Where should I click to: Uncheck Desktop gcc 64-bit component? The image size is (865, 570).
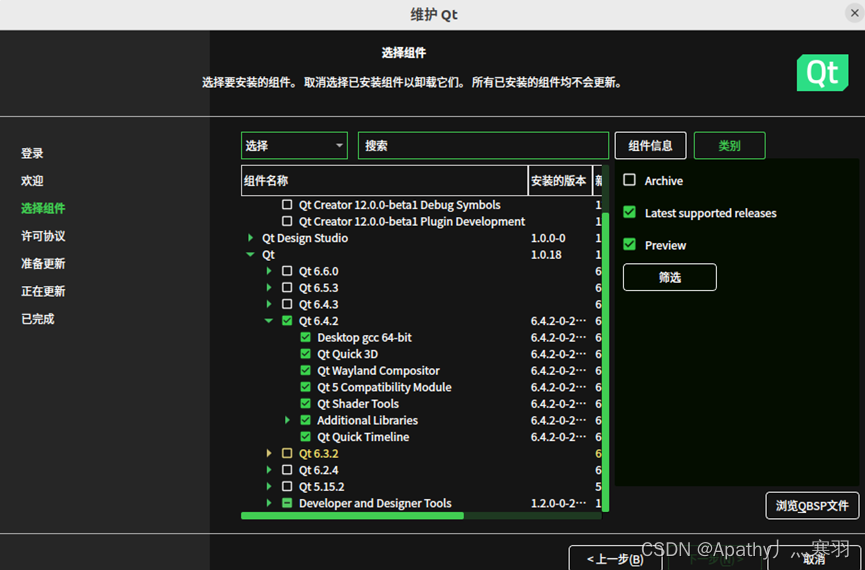pos(305,337)
